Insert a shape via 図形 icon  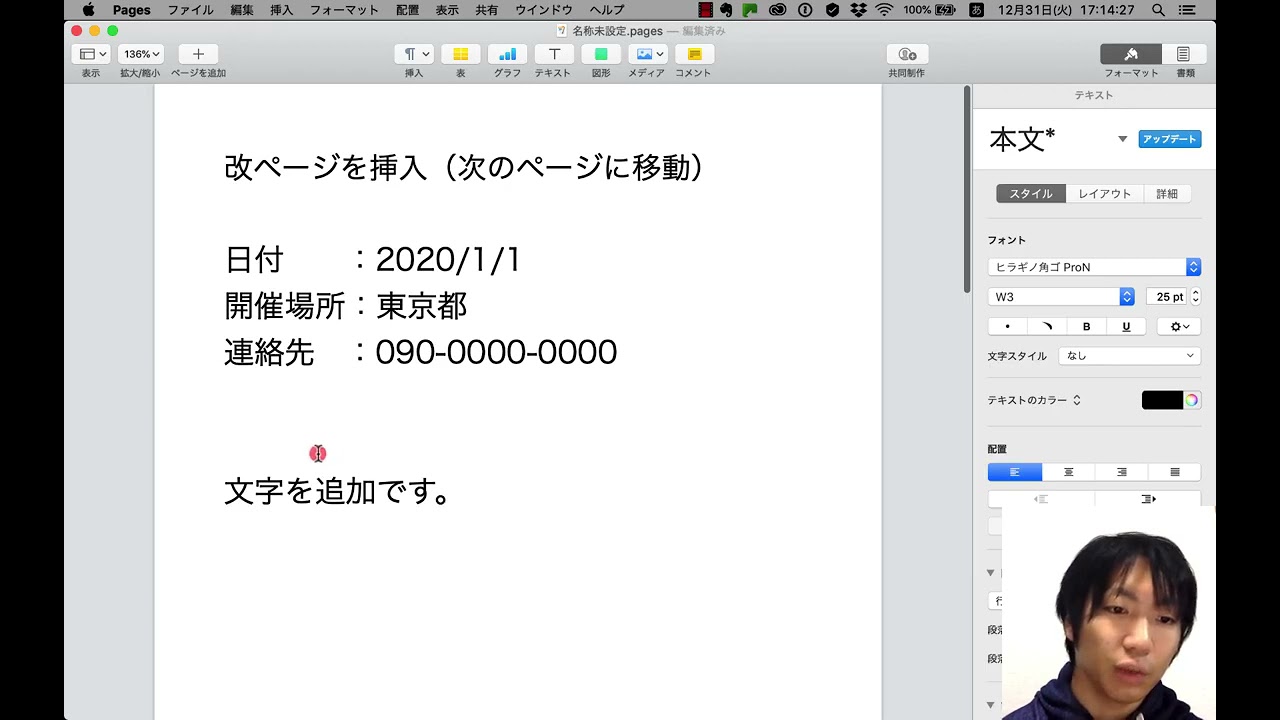coord(601,54)
